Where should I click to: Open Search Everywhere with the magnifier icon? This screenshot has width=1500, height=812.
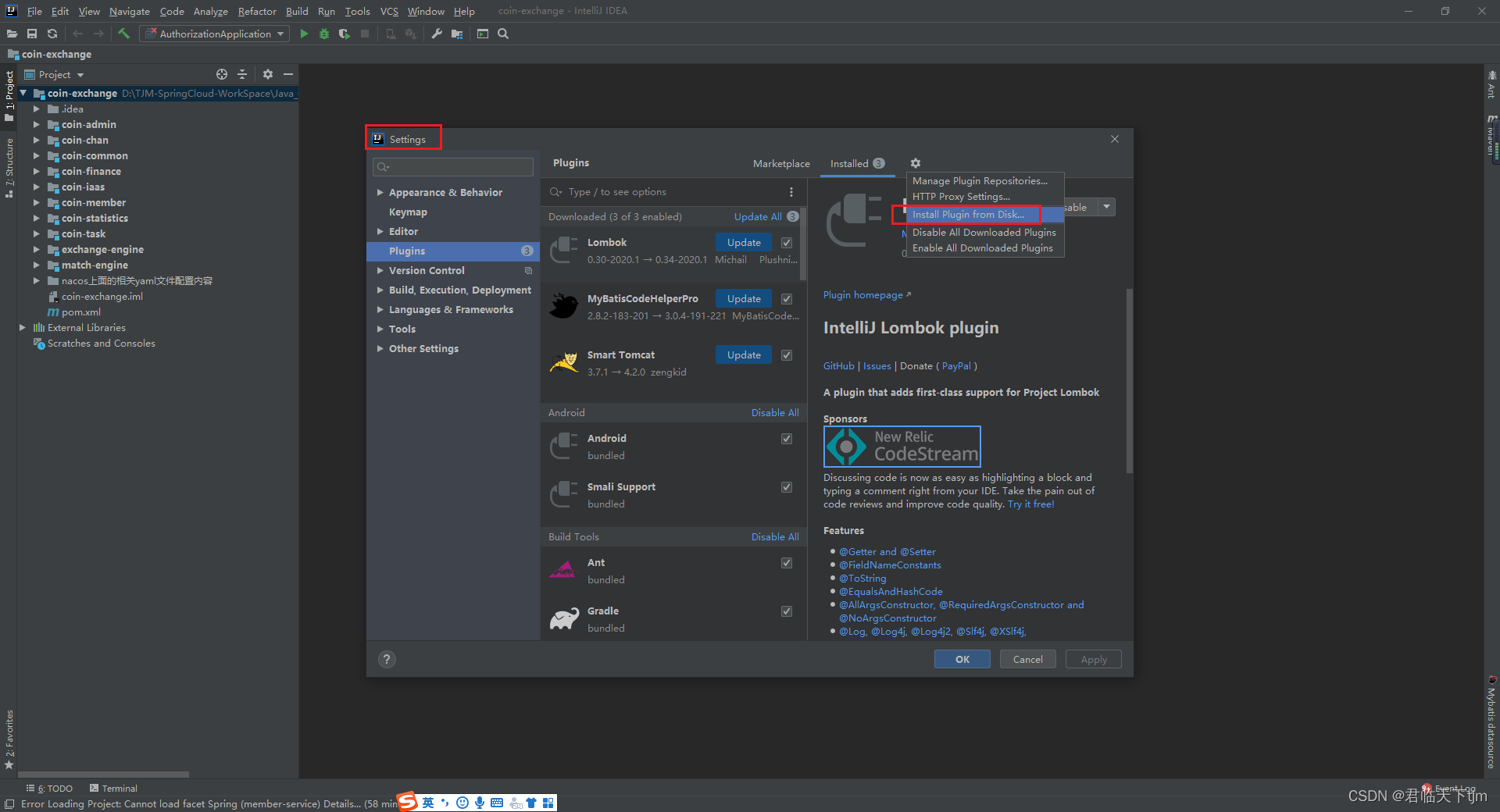(x=503, y=34)
